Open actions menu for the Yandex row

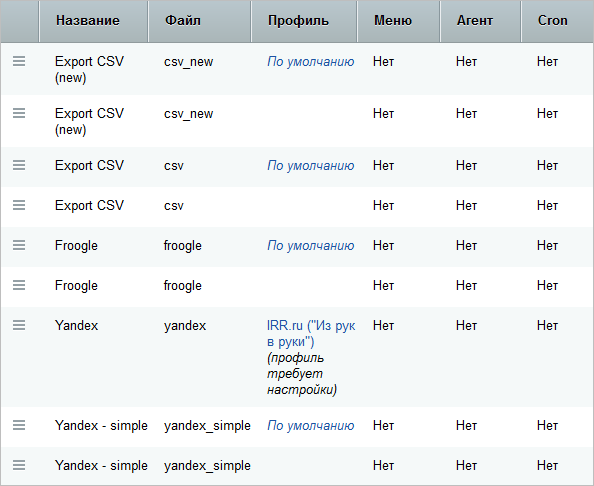pos(19,325)
